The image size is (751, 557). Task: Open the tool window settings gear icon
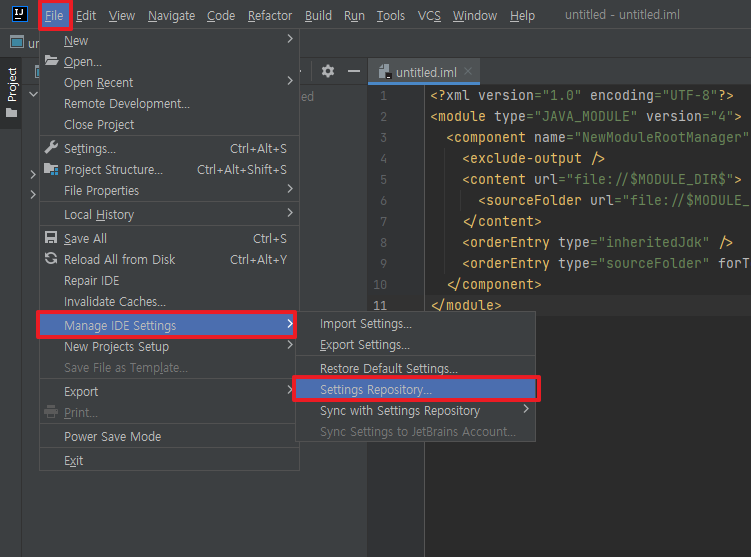(x=328, y=71)
